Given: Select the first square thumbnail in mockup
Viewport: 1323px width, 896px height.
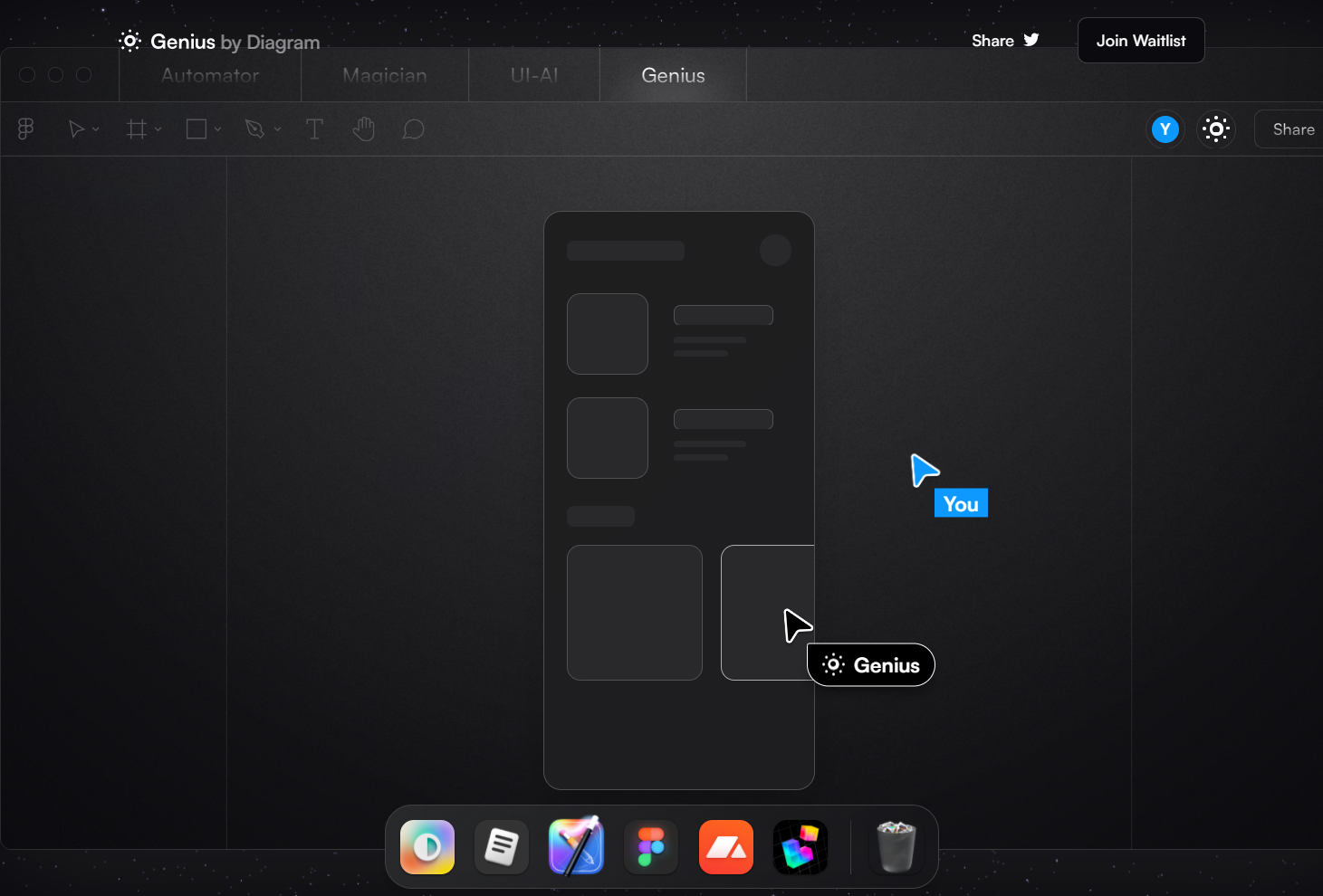Looking at the screenshot, I should click(608, 334).
